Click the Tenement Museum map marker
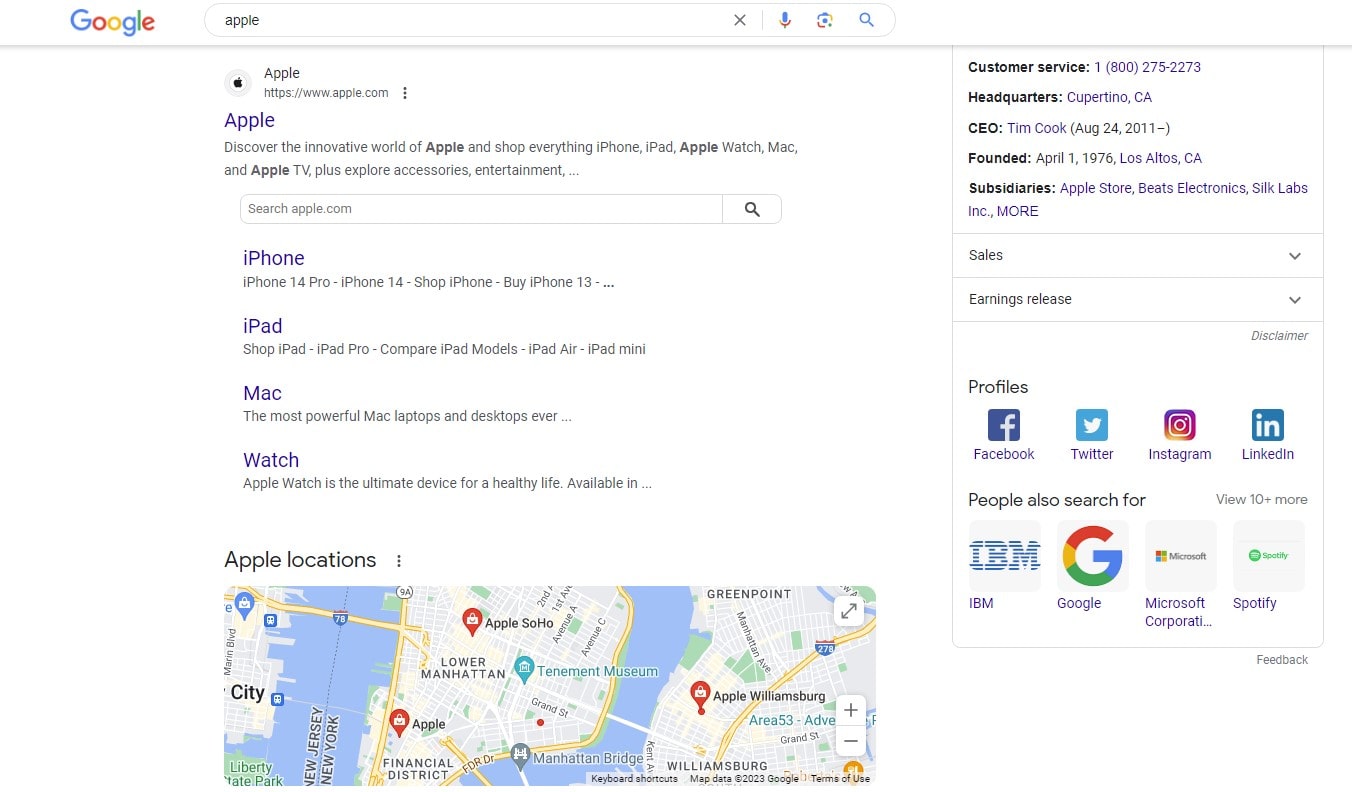1352x792 pixels. [x=522, y=668]
